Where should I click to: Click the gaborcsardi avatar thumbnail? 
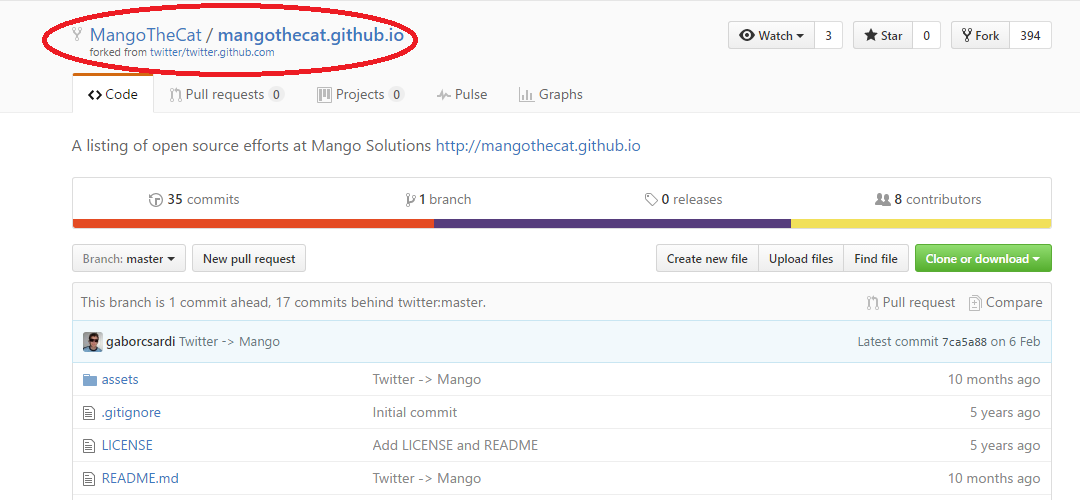[x=93, y=342]
